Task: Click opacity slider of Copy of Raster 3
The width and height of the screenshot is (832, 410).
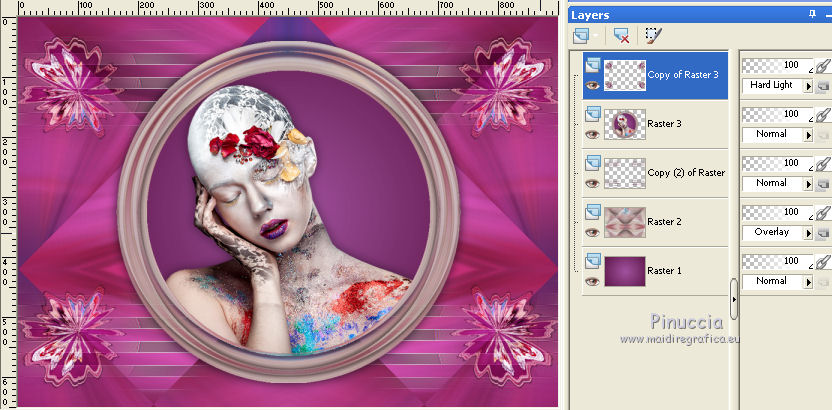Action: 777,65
